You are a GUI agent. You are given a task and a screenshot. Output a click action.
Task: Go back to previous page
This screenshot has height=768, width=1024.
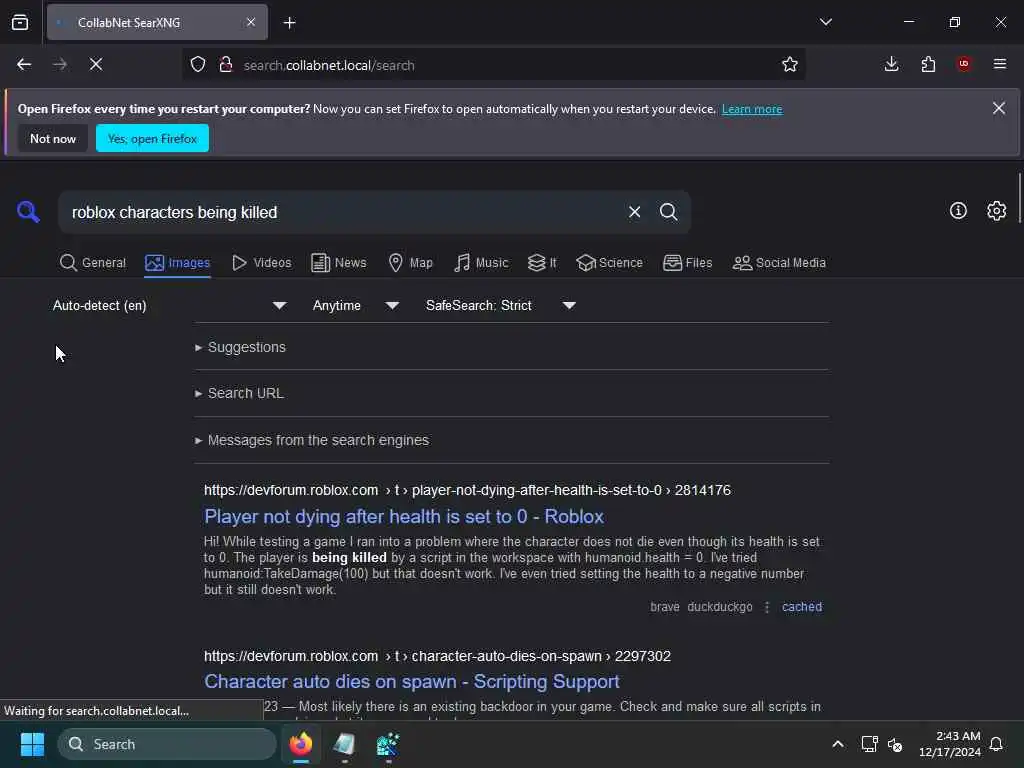(x=24, y=65)
